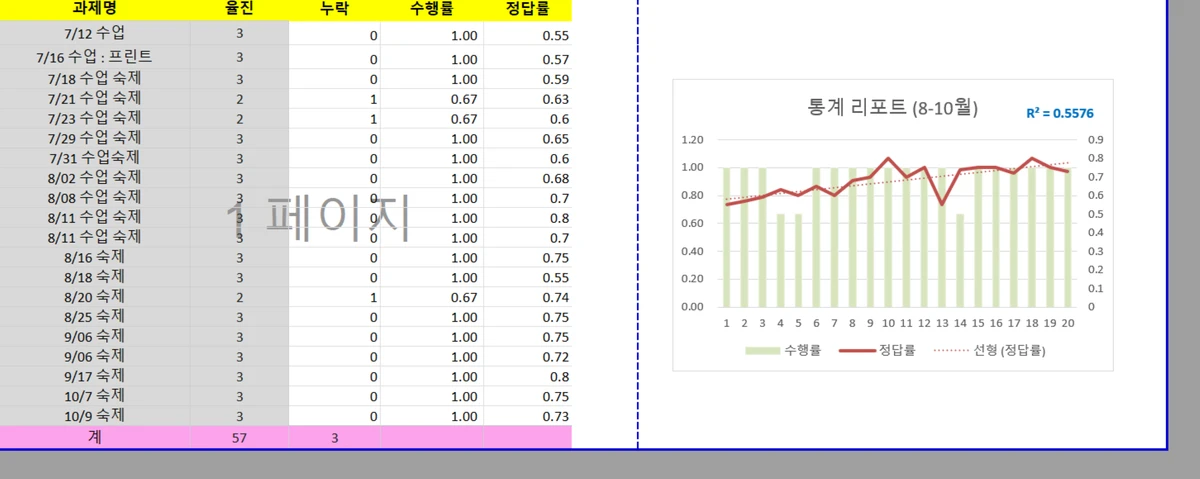Select the 8/18 숙제 cell
This screenshot has width=1200, height=479.
tap(94, 277)
